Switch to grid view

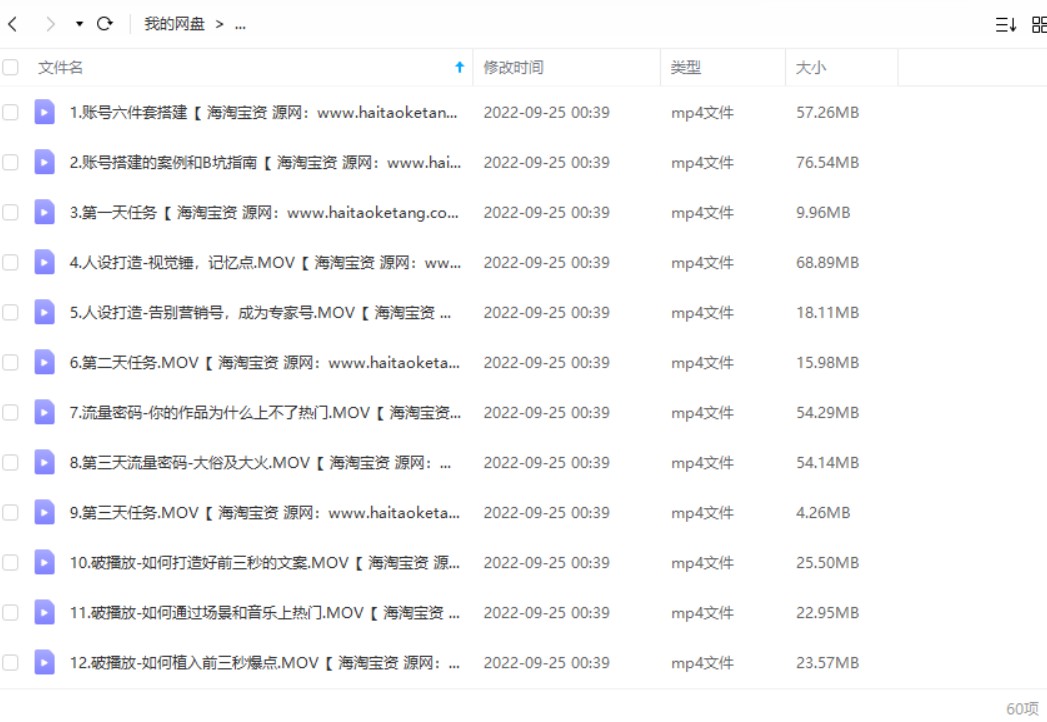pos(1039,25)
